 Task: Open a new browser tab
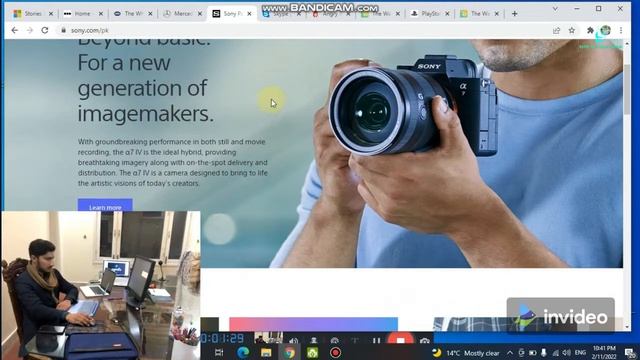click(514, 13)
